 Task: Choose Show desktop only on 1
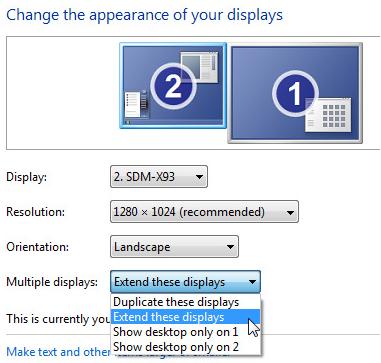pos(185,332)
